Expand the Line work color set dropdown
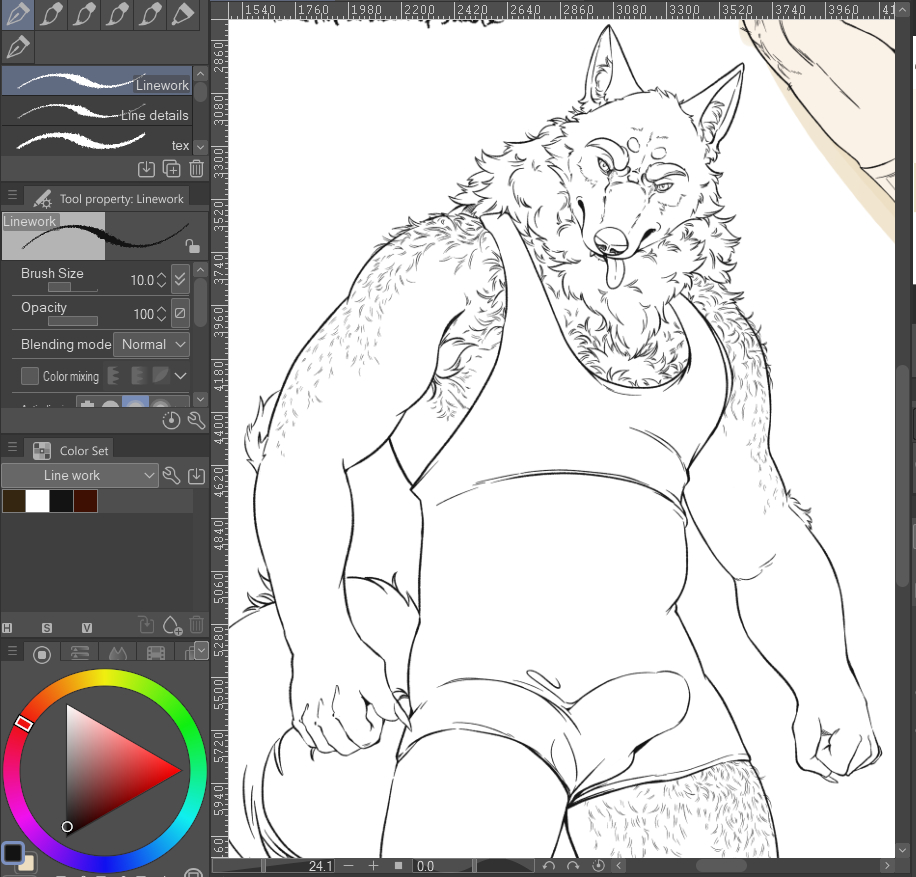The height and width of the screenshot is (877, 916). [x=80, y=476]
